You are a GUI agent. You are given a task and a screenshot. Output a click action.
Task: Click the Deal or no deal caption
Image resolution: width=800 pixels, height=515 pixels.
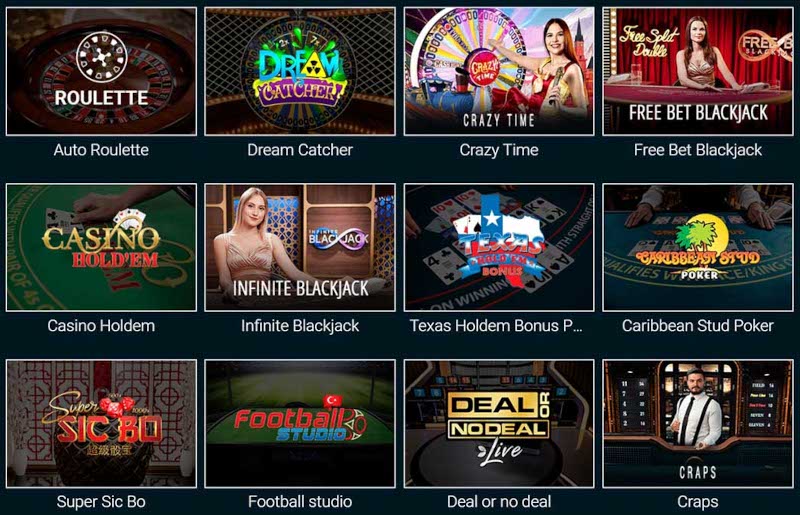pos(499,502)
